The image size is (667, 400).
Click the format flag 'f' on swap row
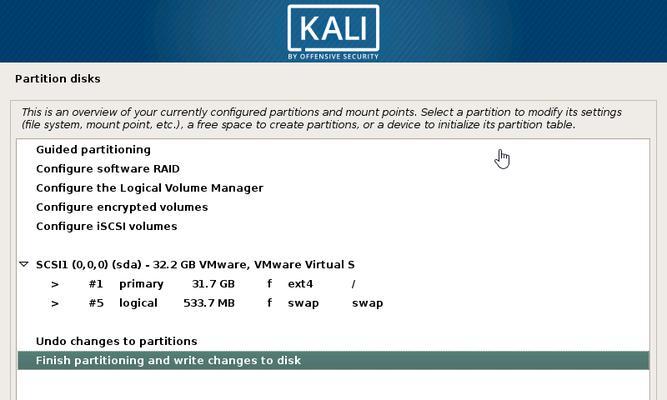(x=270, y=303)
